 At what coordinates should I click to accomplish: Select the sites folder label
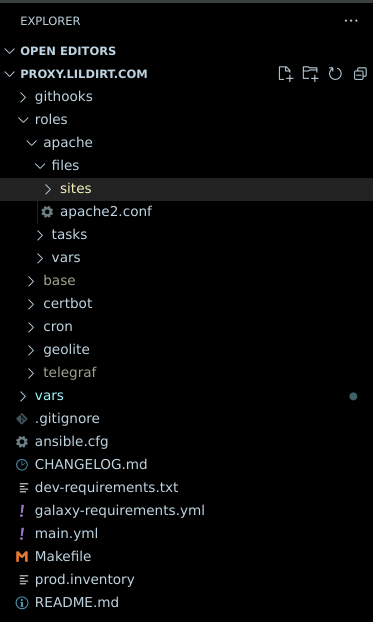(x=76, y=188)
